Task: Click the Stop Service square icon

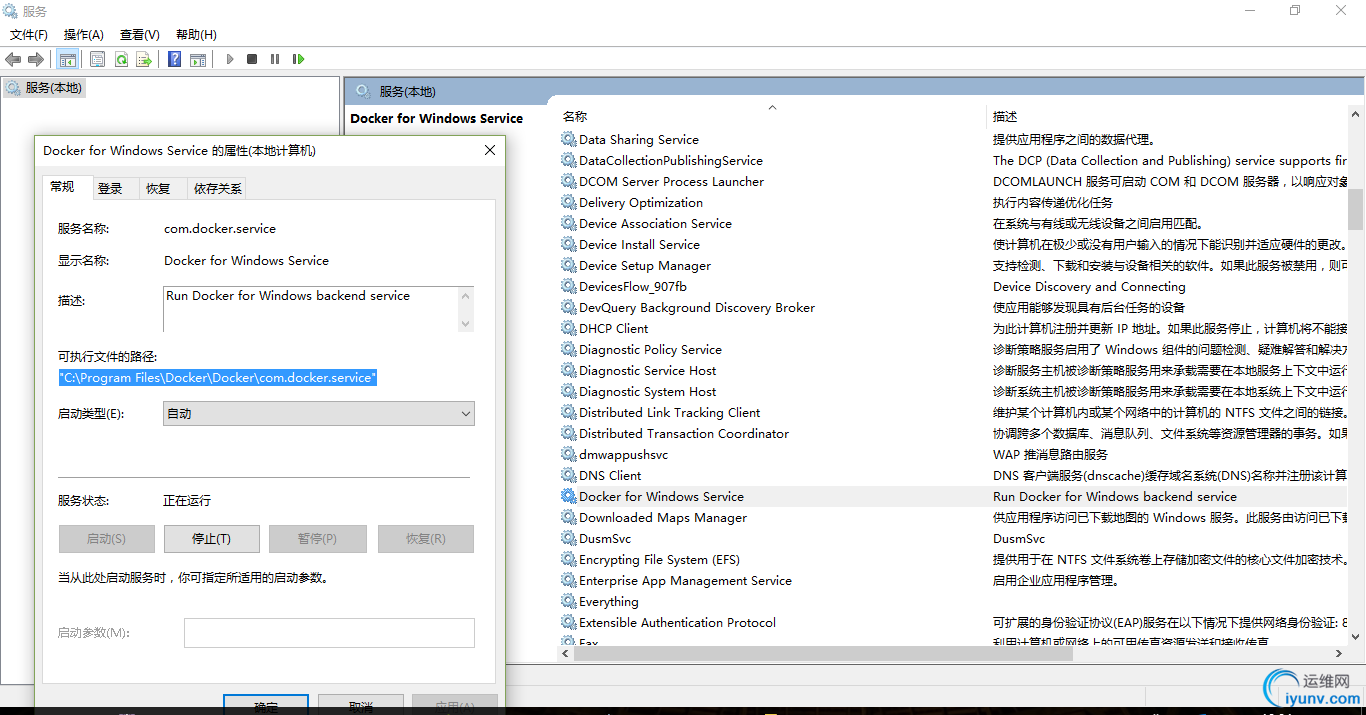Action: coord(252,59)
